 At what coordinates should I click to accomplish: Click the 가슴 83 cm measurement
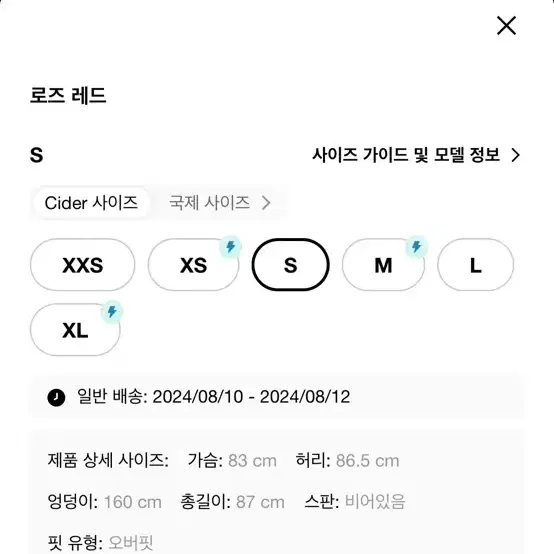[x=232, y=460]
